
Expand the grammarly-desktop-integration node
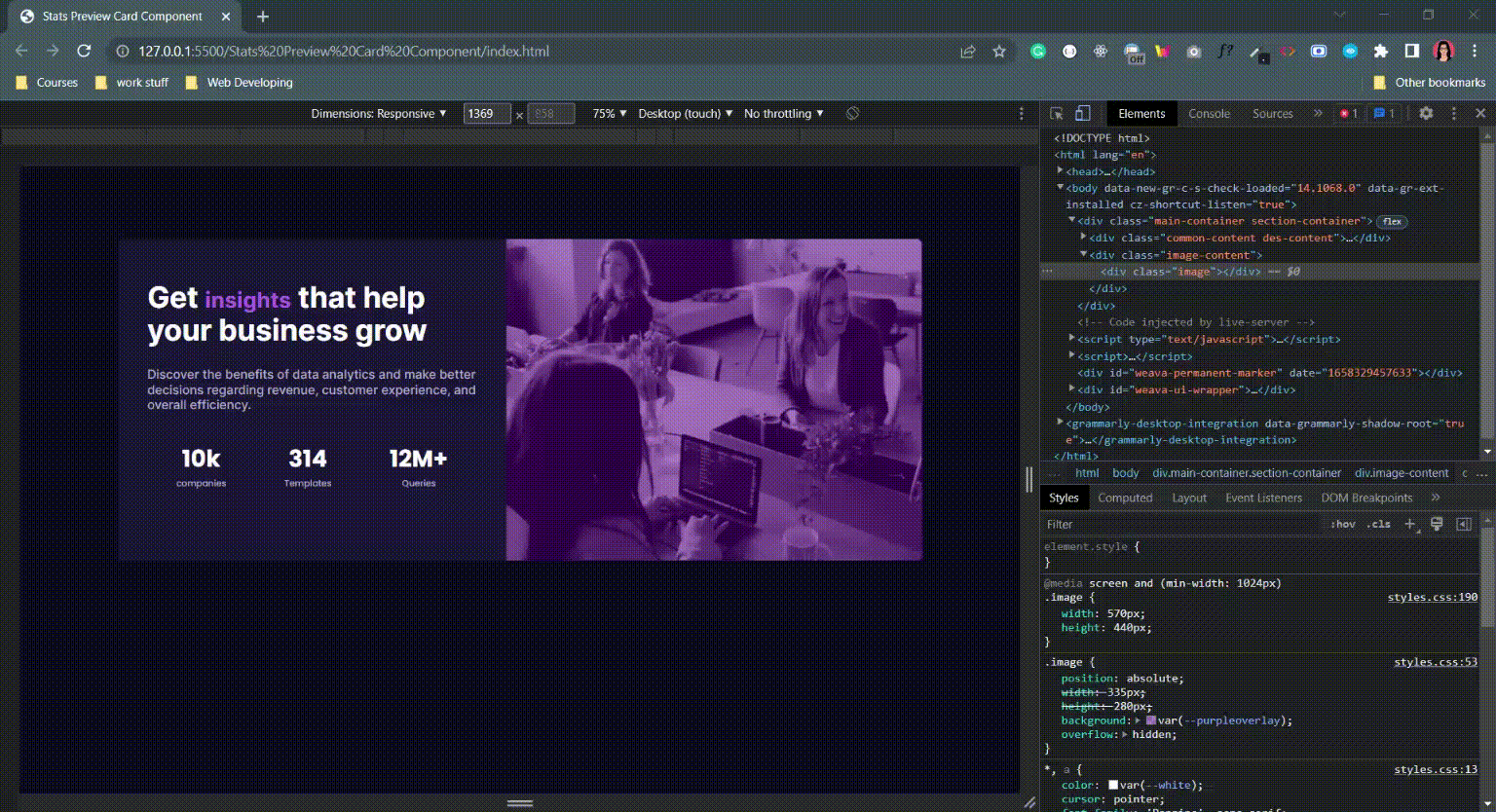pyautogui.click(x=1060, y=423)
